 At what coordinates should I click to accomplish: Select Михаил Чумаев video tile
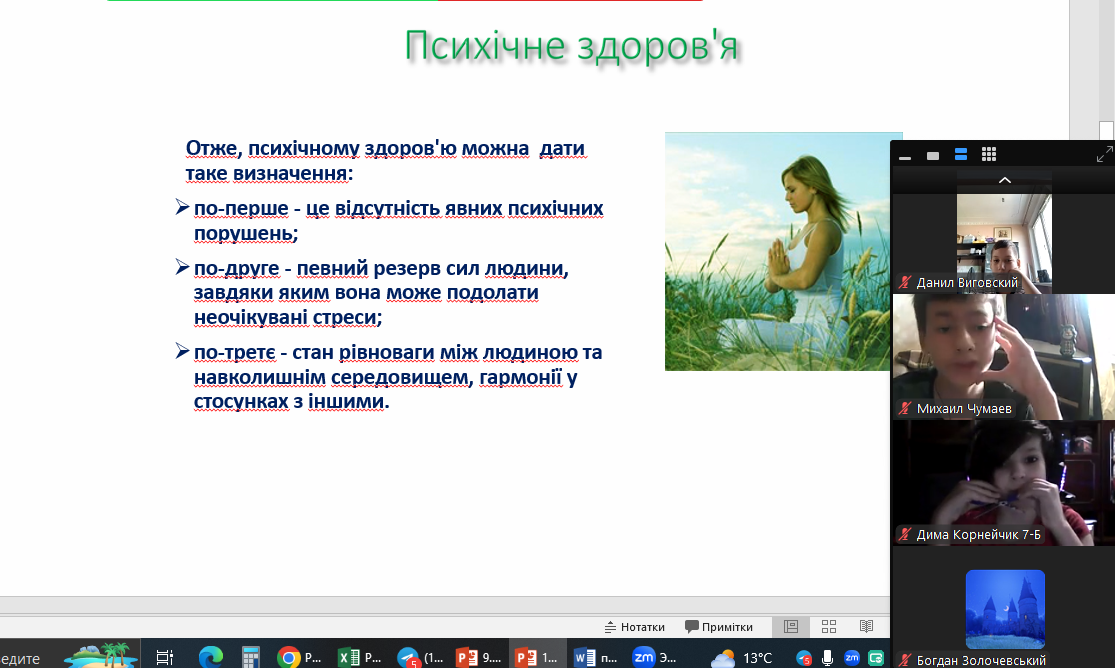[1003, 357]
